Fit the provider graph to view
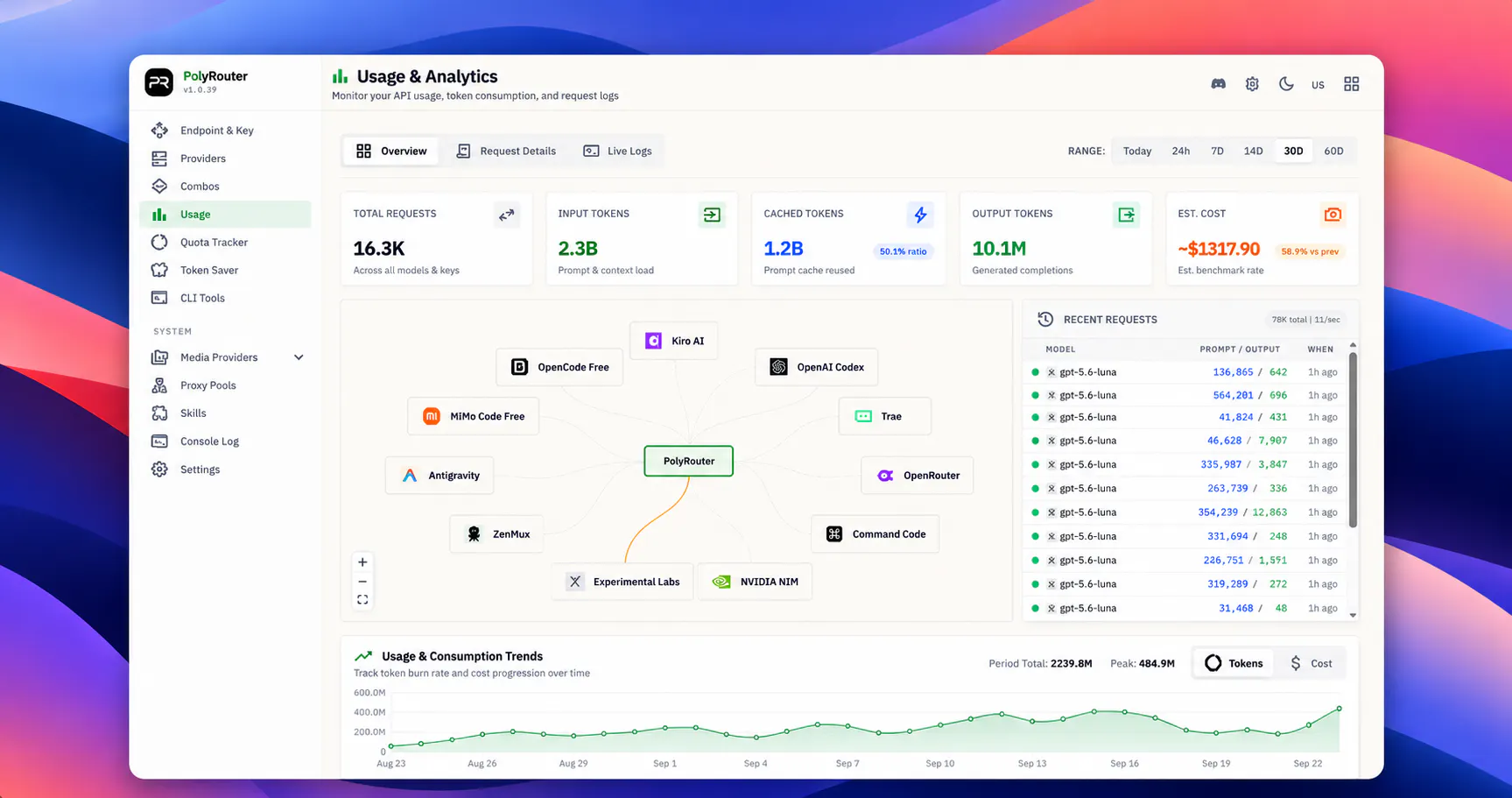The width and height of the screenshot is (1512, 798). coord(362,600)
